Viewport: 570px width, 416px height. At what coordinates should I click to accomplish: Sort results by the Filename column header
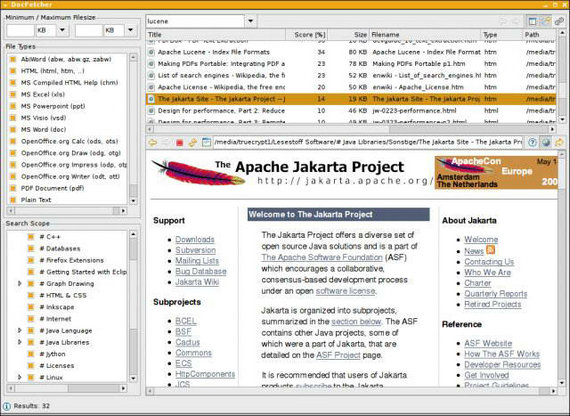(425, 35)
